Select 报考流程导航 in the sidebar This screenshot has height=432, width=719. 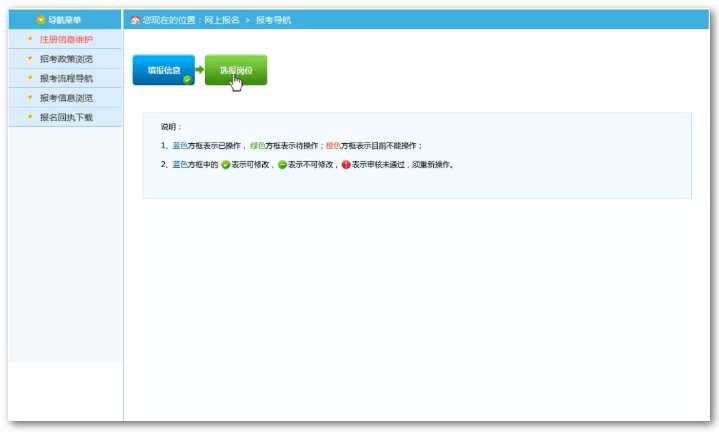tap(66, 78)
